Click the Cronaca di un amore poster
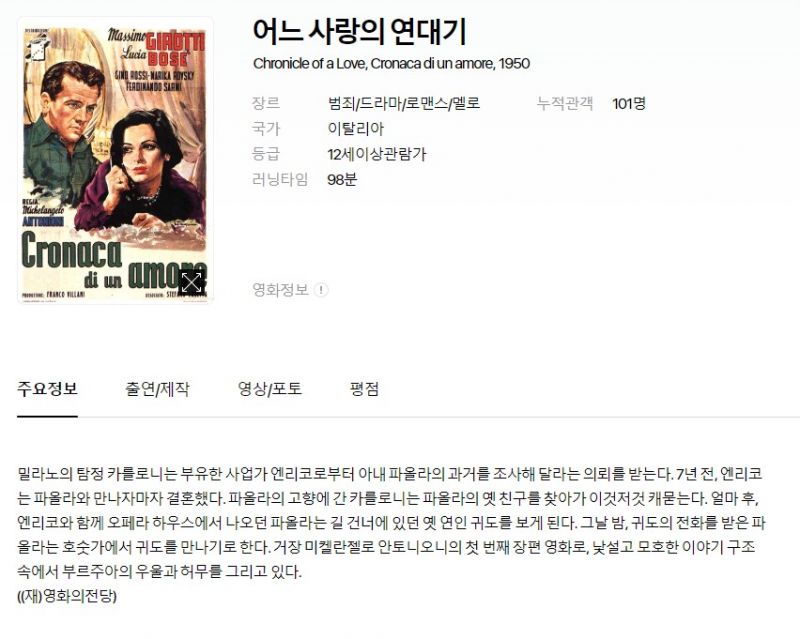800x639 pixels. pos(115,160)
